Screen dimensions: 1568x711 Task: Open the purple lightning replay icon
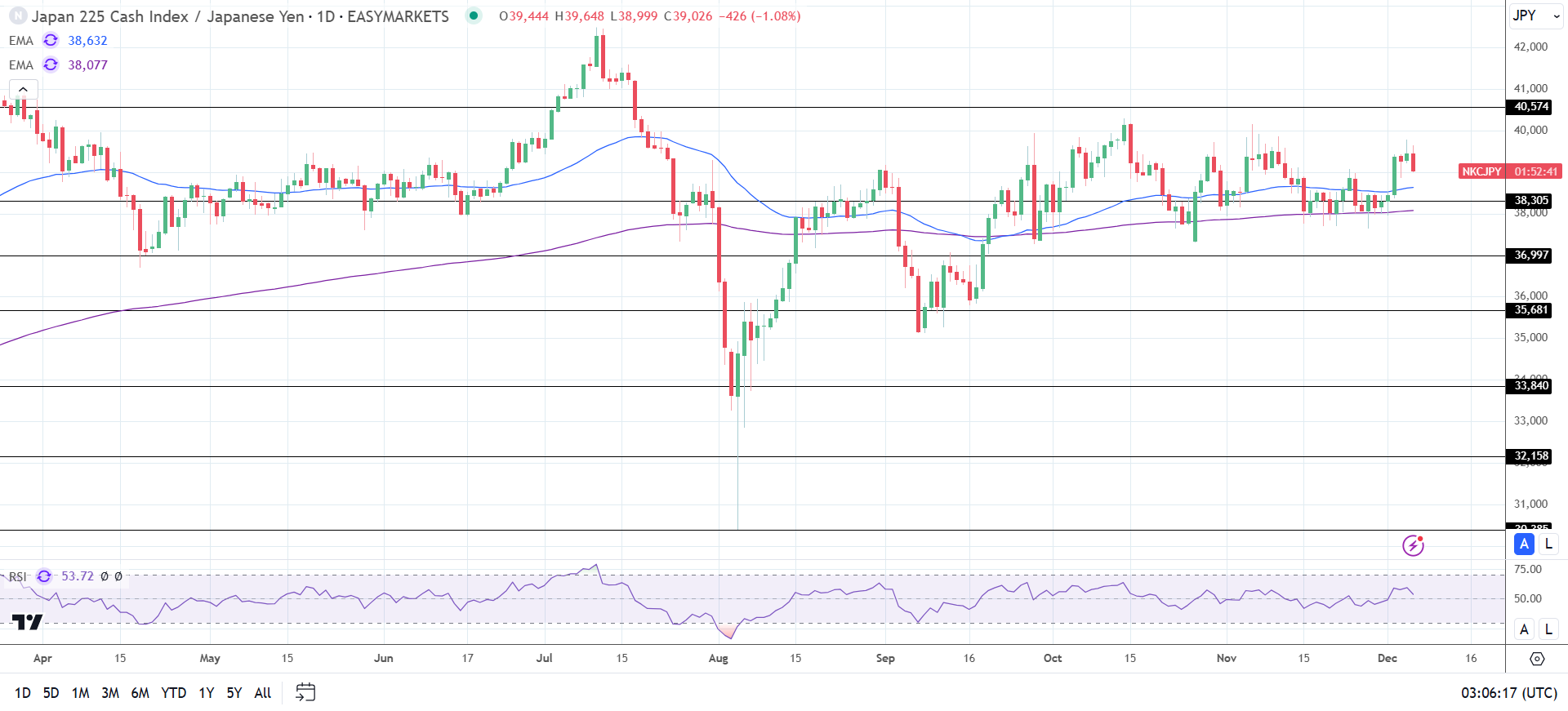pyautogui.click(x=1413, y=545)
